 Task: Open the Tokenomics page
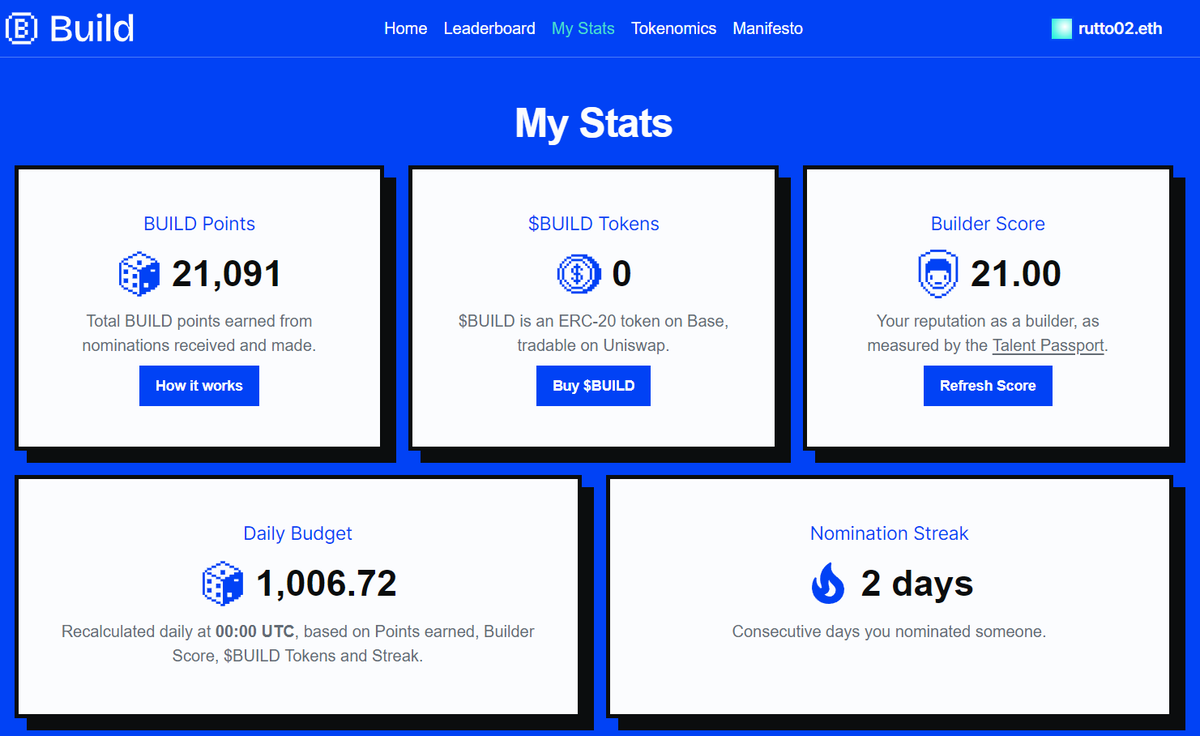pos(674,28)
